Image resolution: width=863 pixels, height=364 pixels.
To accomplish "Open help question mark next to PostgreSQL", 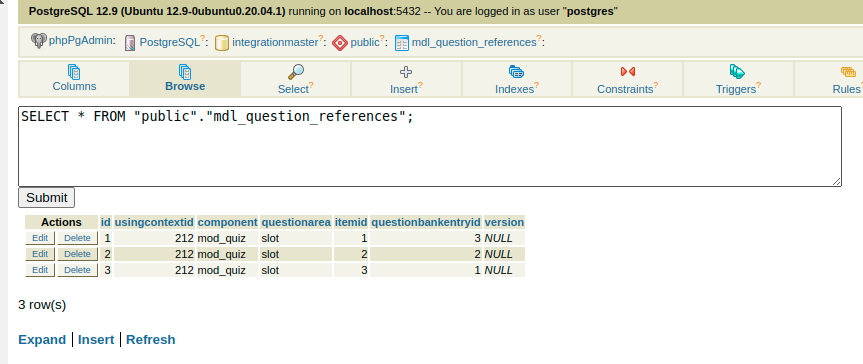I will pos(202,39).
